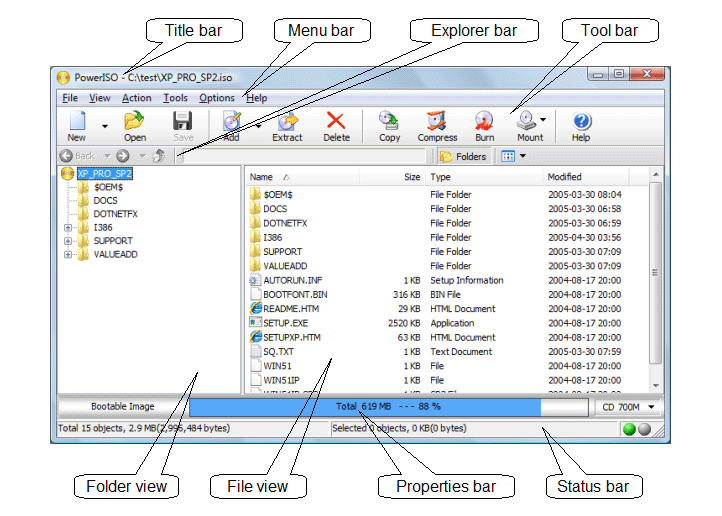Image resolution: width=722 pixels, height=516 pixels.
Task: Expand the SUPPORT folder tree node
Action: click(x=68, y=241)
